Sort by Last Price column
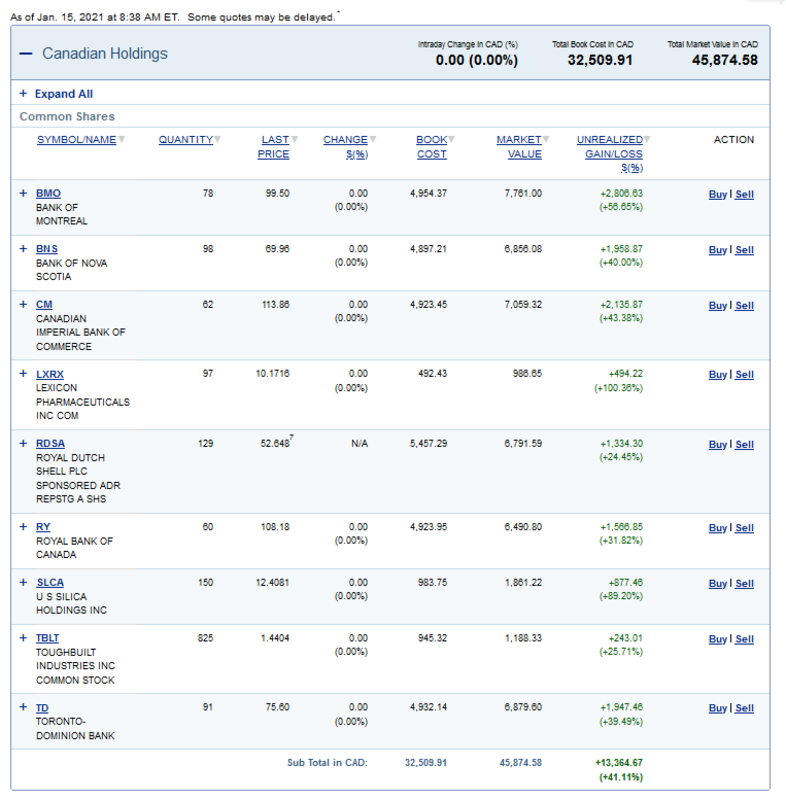The height and width of the screenshot is (800, 786). (x=274, y=147)
